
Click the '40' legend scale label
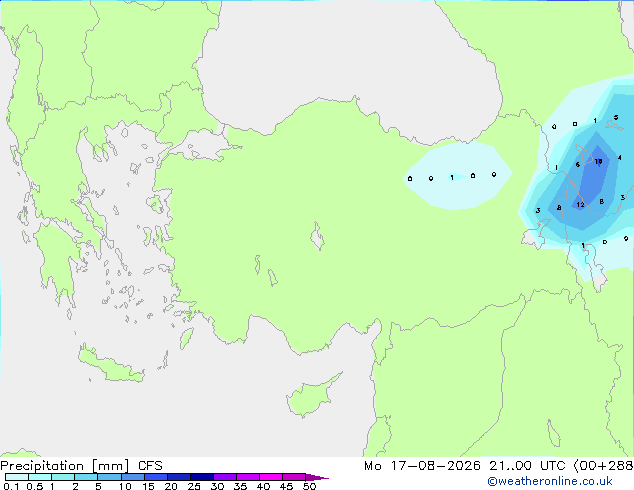263,486
